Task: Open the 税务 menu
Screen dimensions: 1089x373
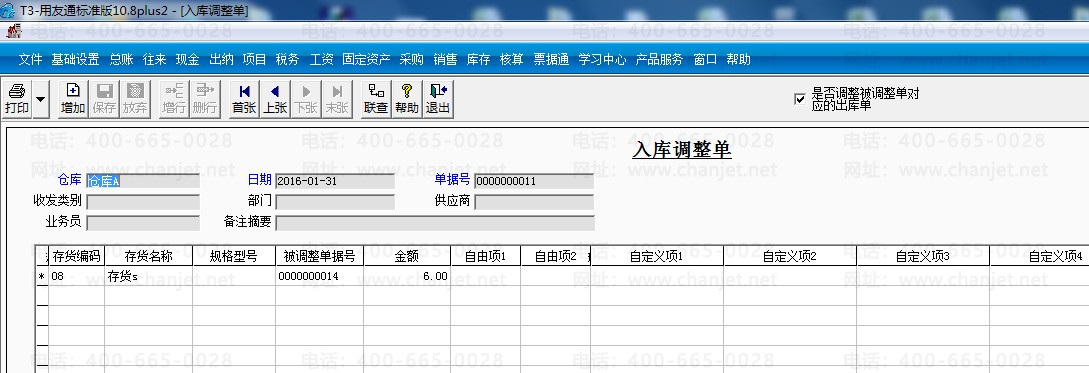Action: pyautogui.click(x=288, y=60)
